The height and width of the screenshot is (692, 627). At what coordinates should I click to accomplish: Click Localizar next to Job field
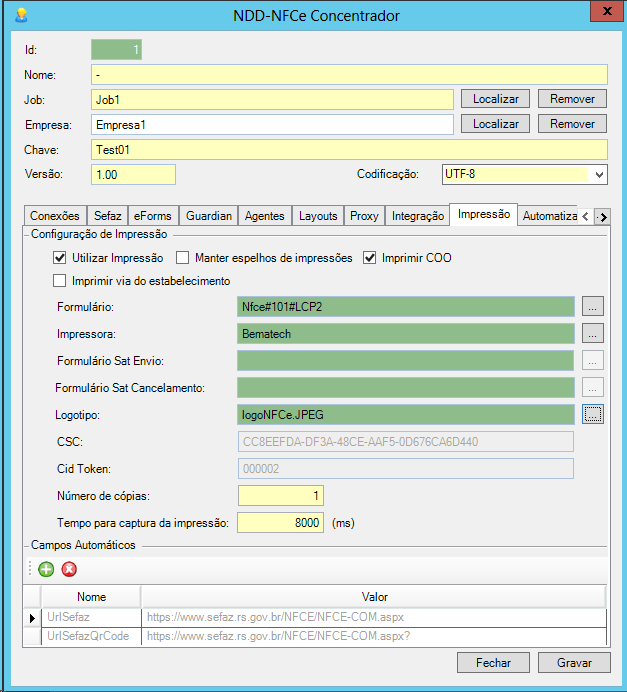point(495,99)
